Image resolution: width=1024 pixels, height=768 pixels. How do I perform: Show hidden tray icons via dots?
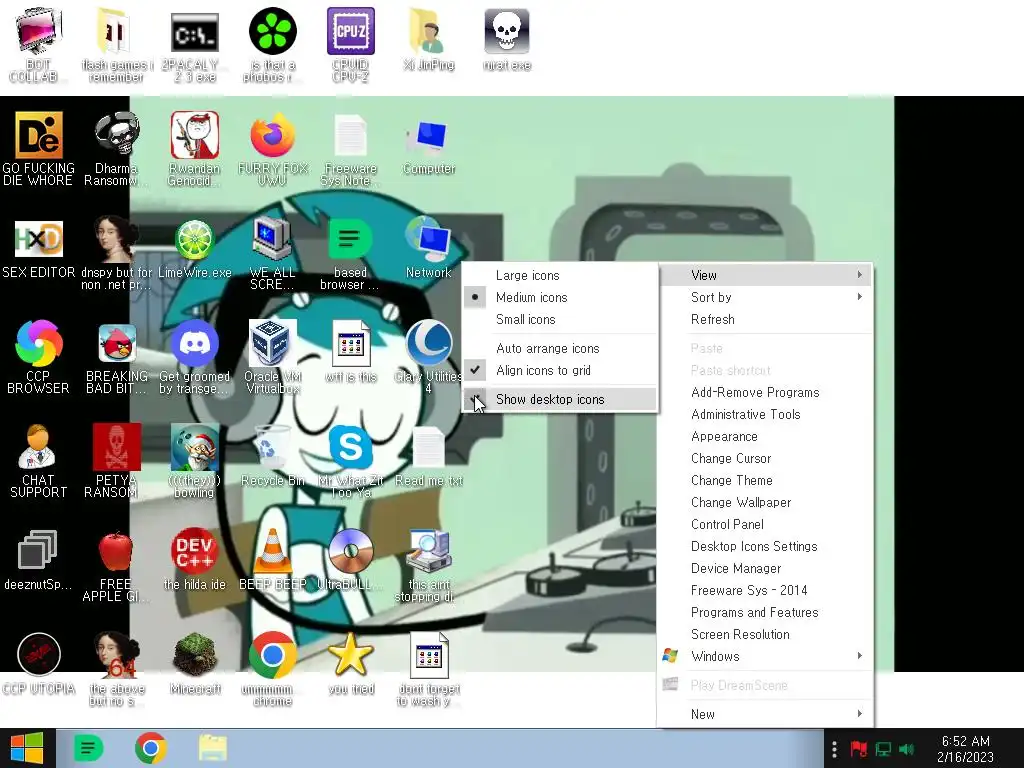click(x=834, y=748)
